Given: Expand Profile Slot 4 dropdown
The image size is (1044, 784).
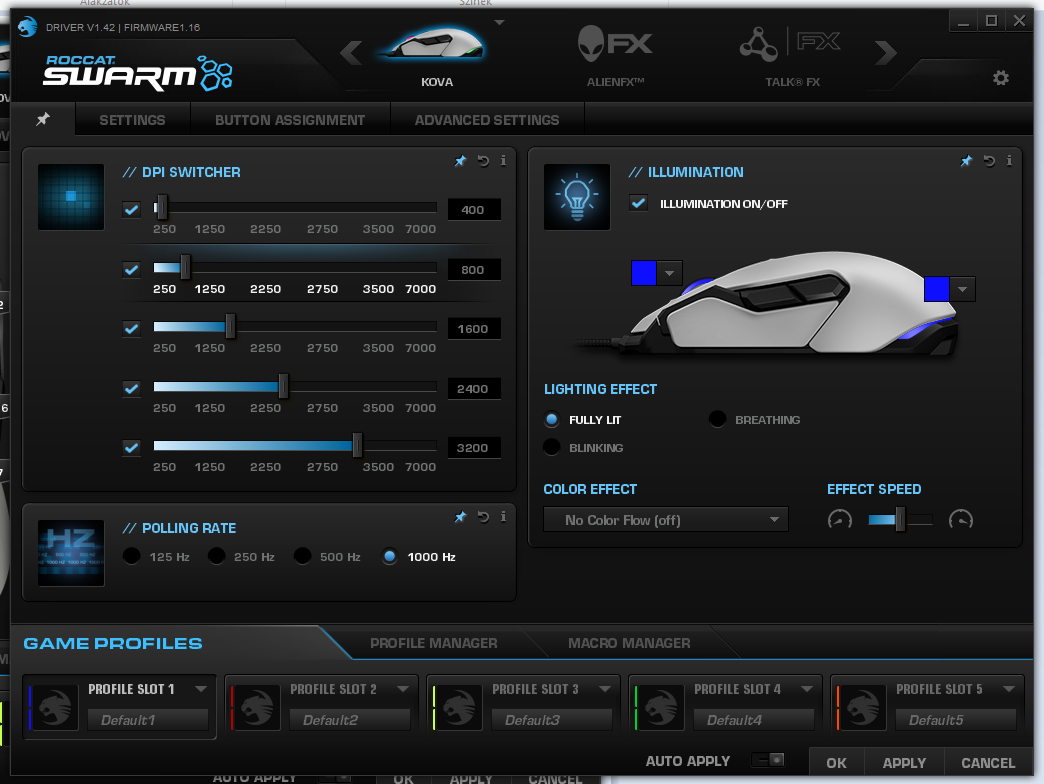Looking at the screenshot, I should coord(807,689).
